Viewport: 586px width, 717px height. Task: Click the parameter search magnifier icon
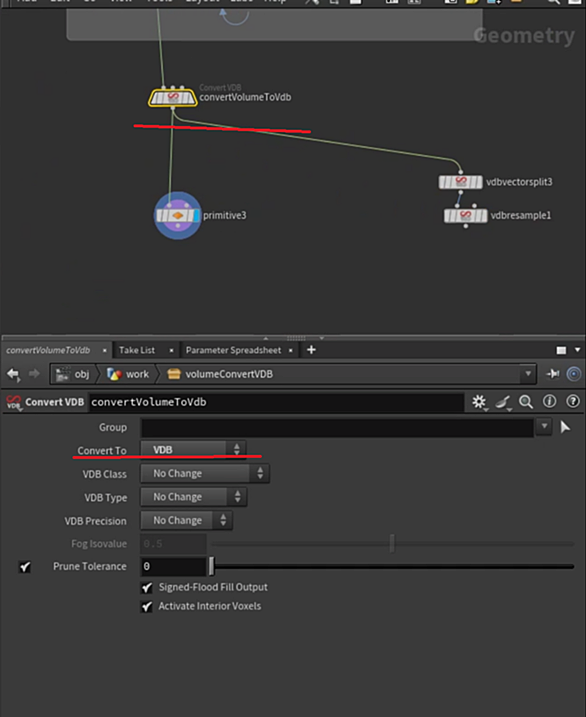coord(526,401)
